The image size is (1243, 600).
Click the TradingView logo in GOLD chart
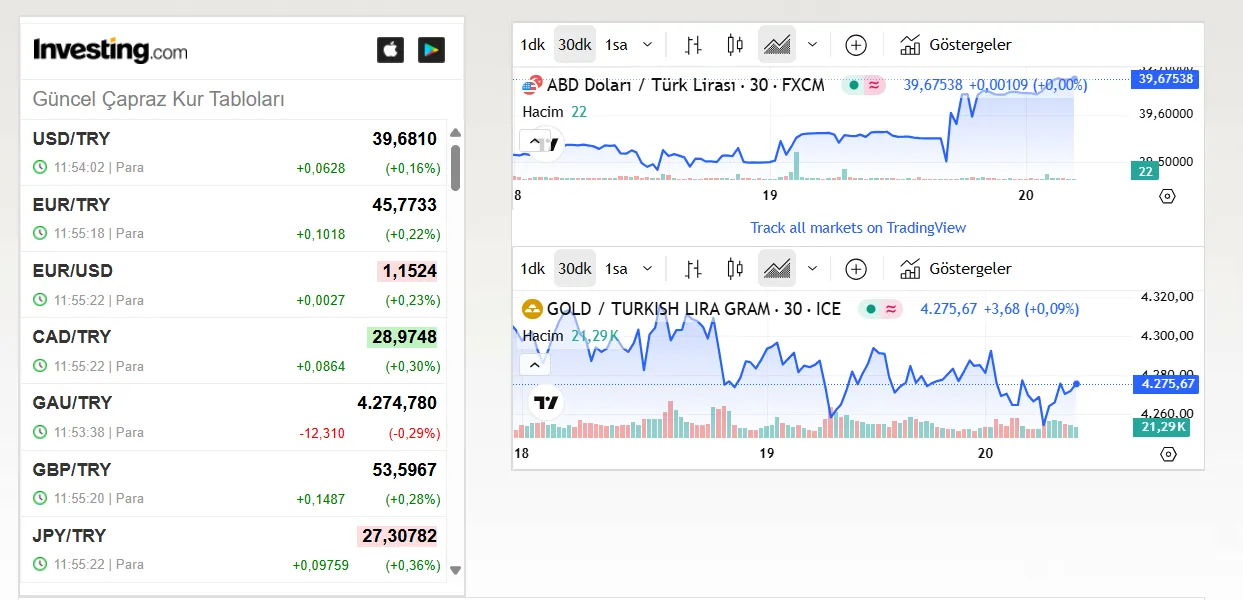click(546, 403)
